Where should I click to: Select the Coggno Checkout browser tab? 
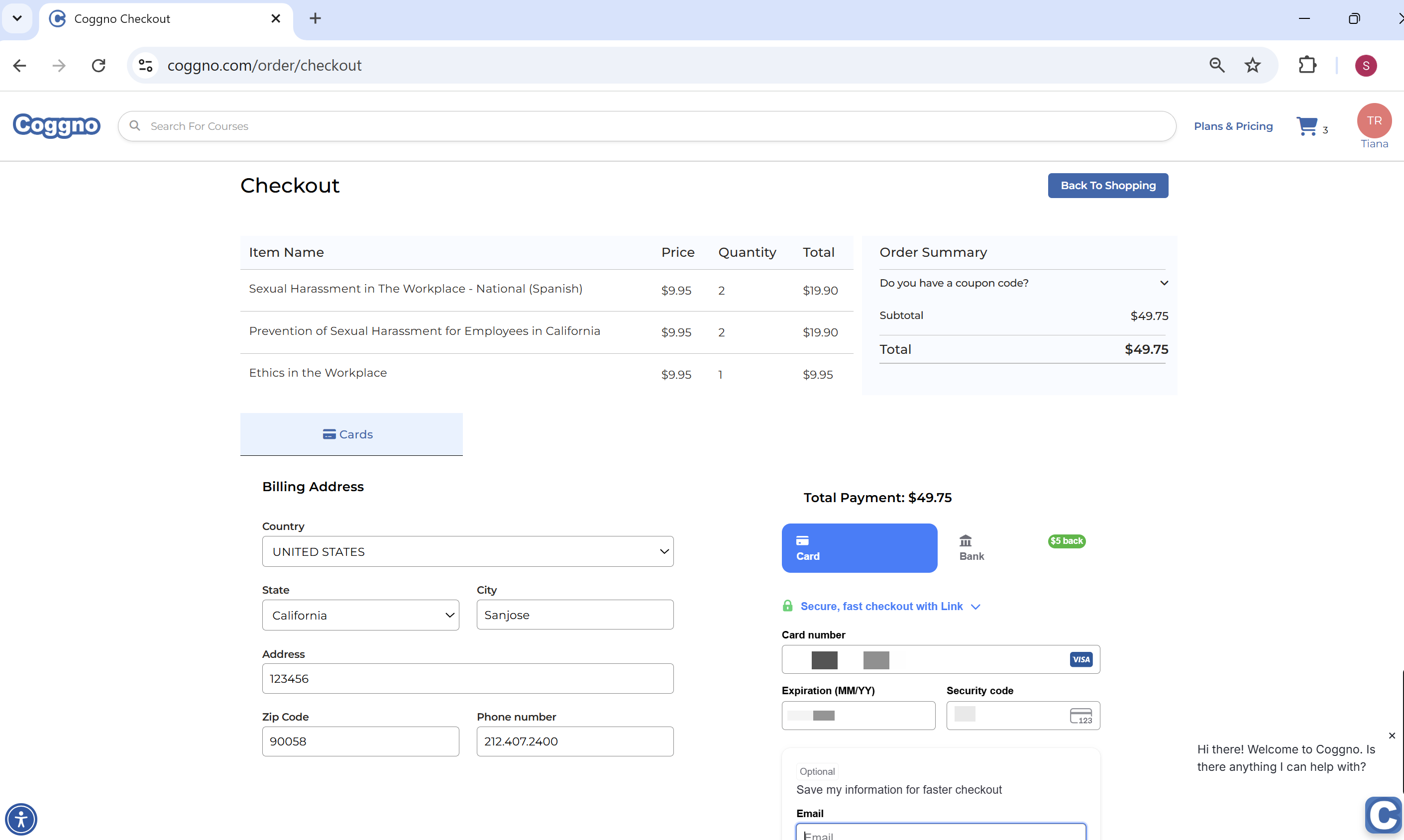[166, 19]
